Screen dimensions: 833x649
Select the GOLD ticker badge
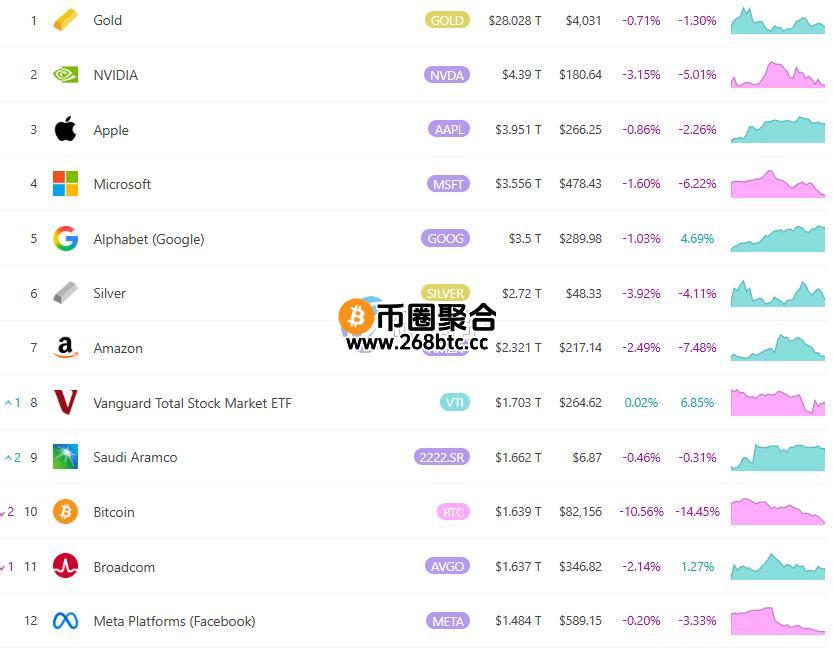[x=446, y=20]
